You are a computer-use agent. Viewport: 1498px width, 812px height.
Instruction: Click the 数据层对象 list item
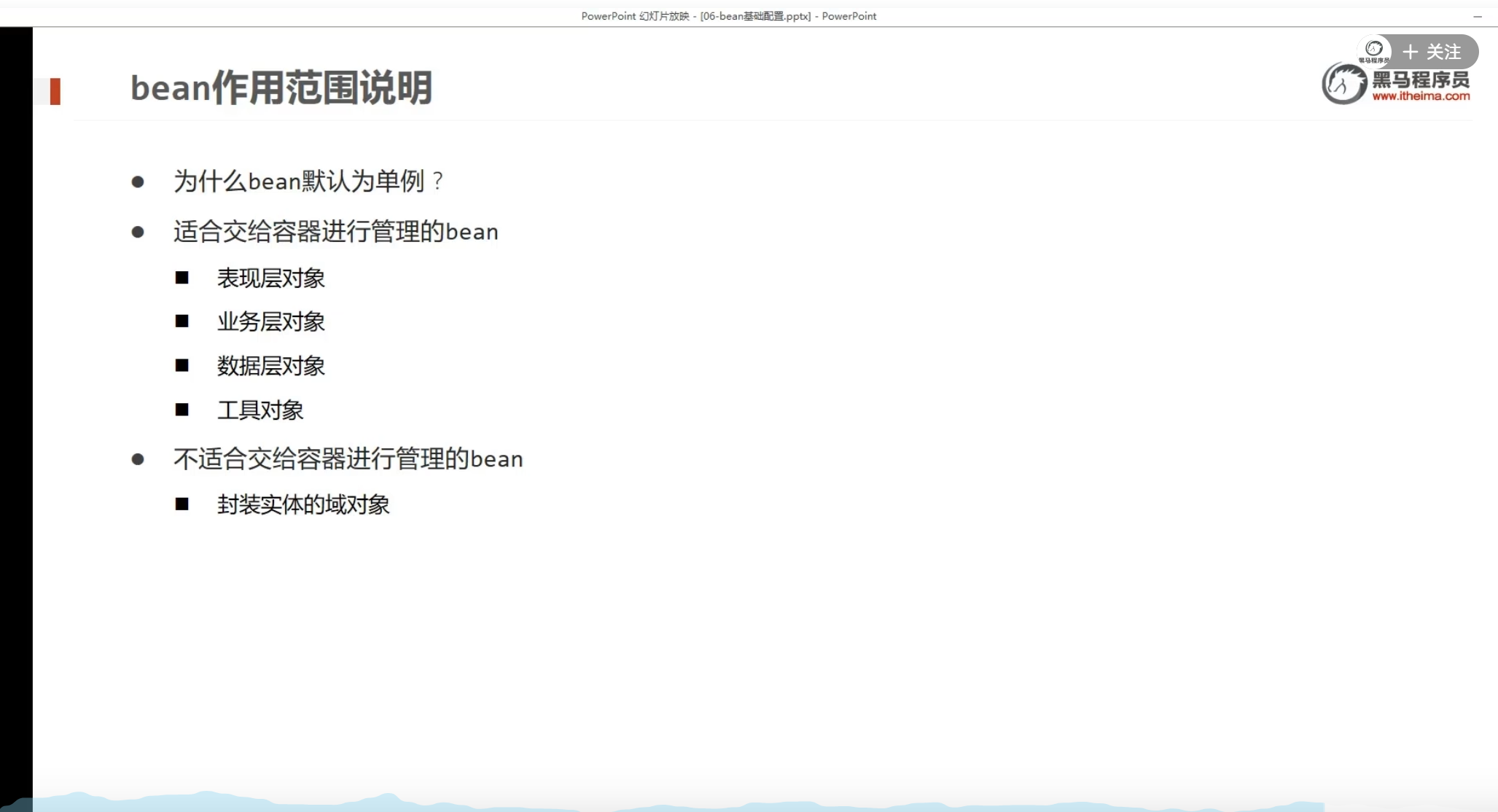[270, 366]
